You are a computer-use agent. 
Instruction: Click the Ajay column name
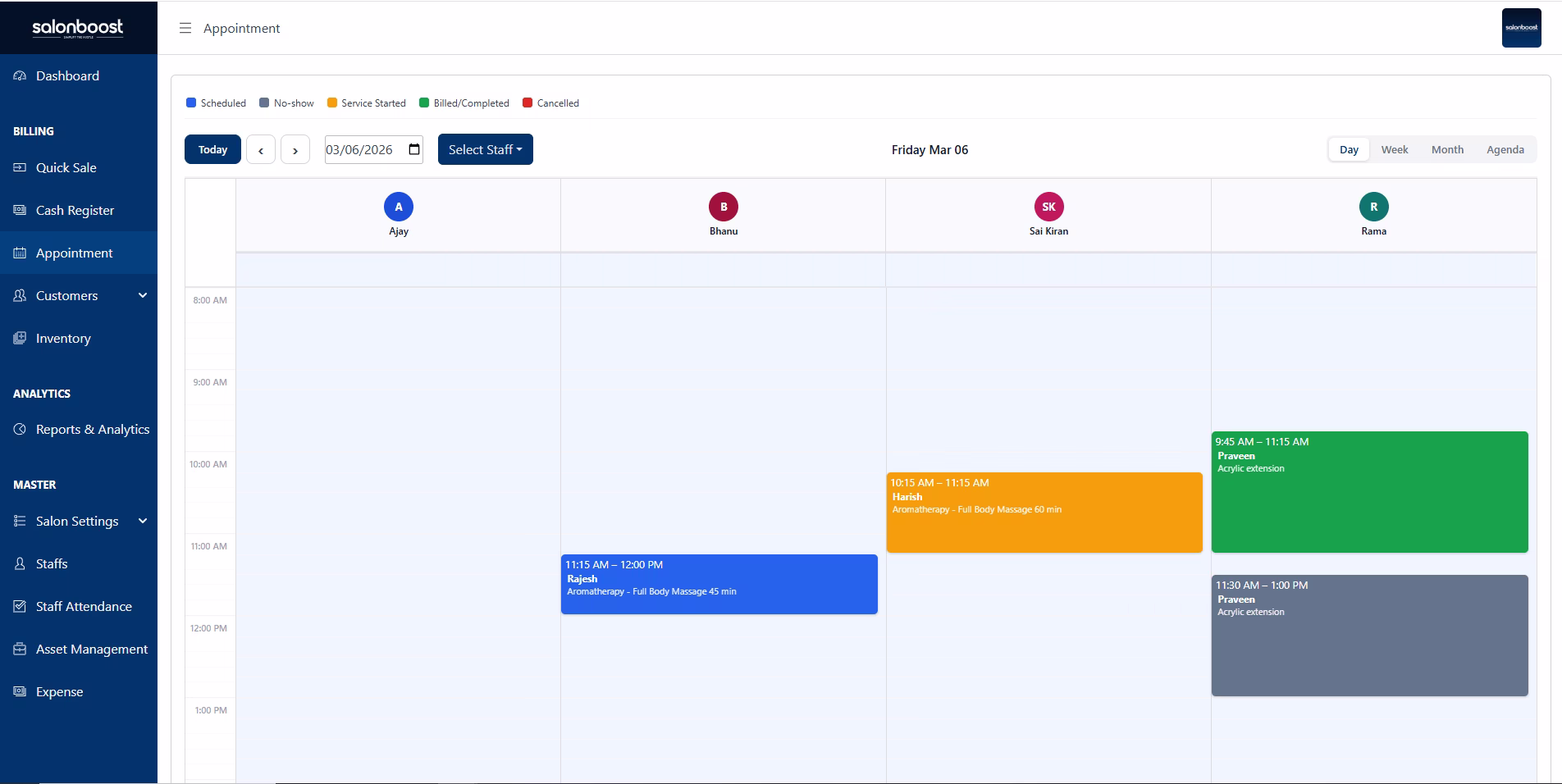(x=399, y=231)
